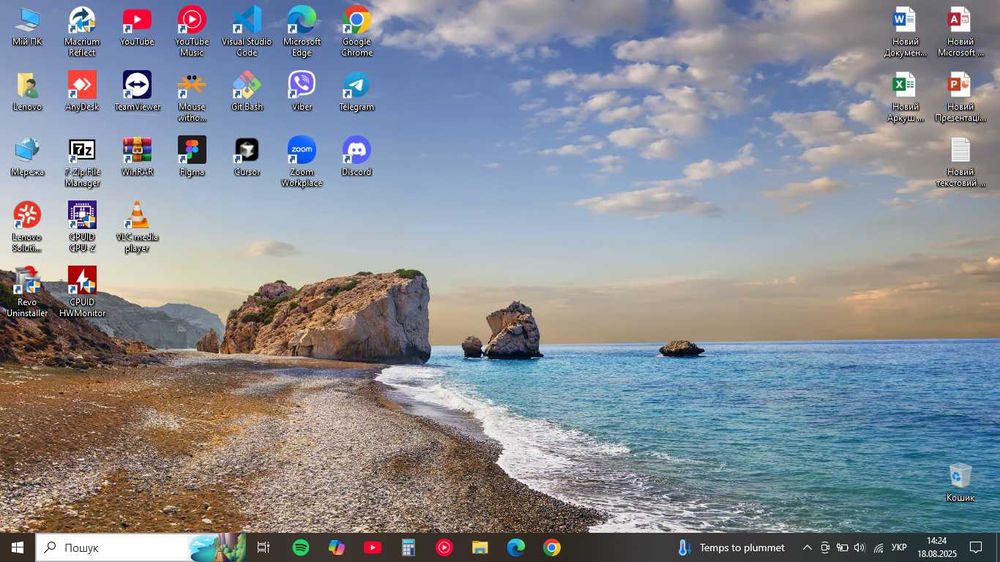
Task: Select the Google Chrome desktop shortcut
Action: (357, 31)
